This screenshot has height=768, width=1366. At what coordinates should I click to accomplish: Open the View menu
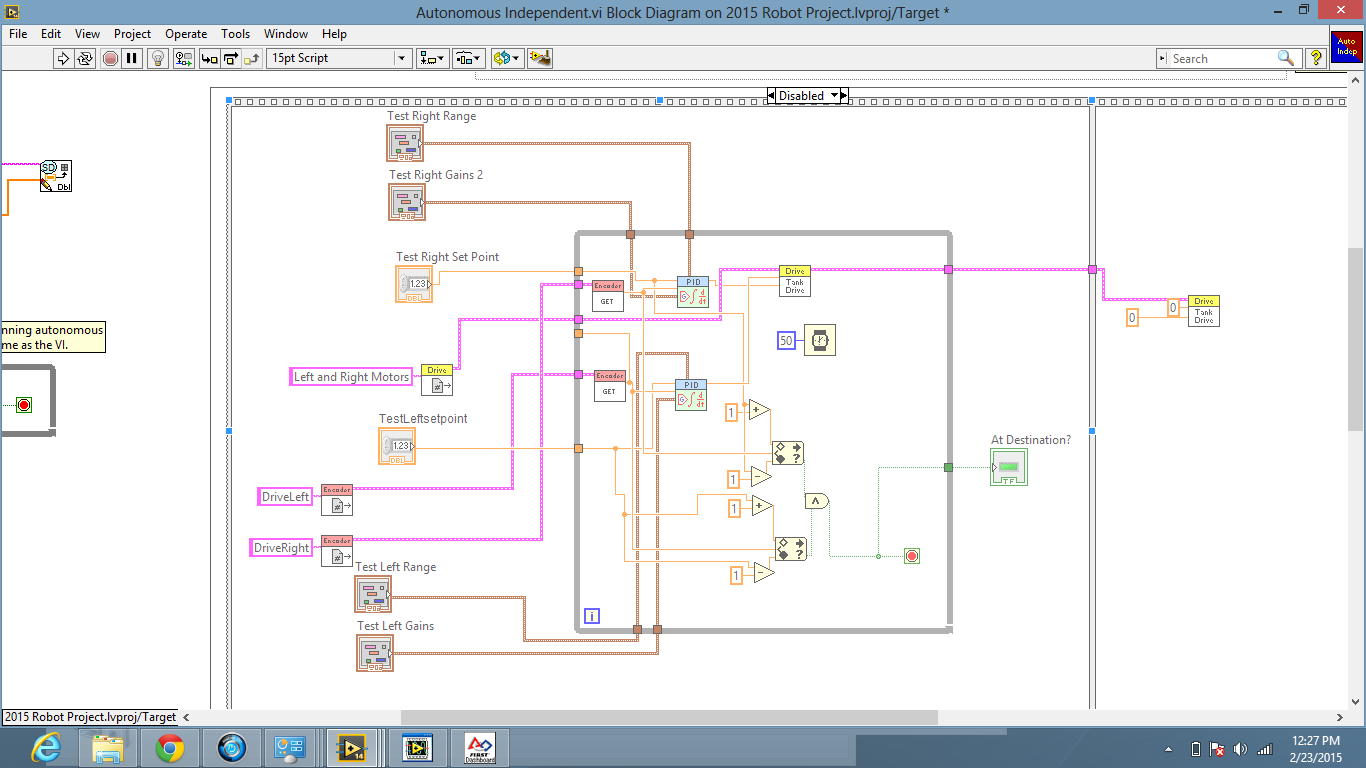(88, 34)
